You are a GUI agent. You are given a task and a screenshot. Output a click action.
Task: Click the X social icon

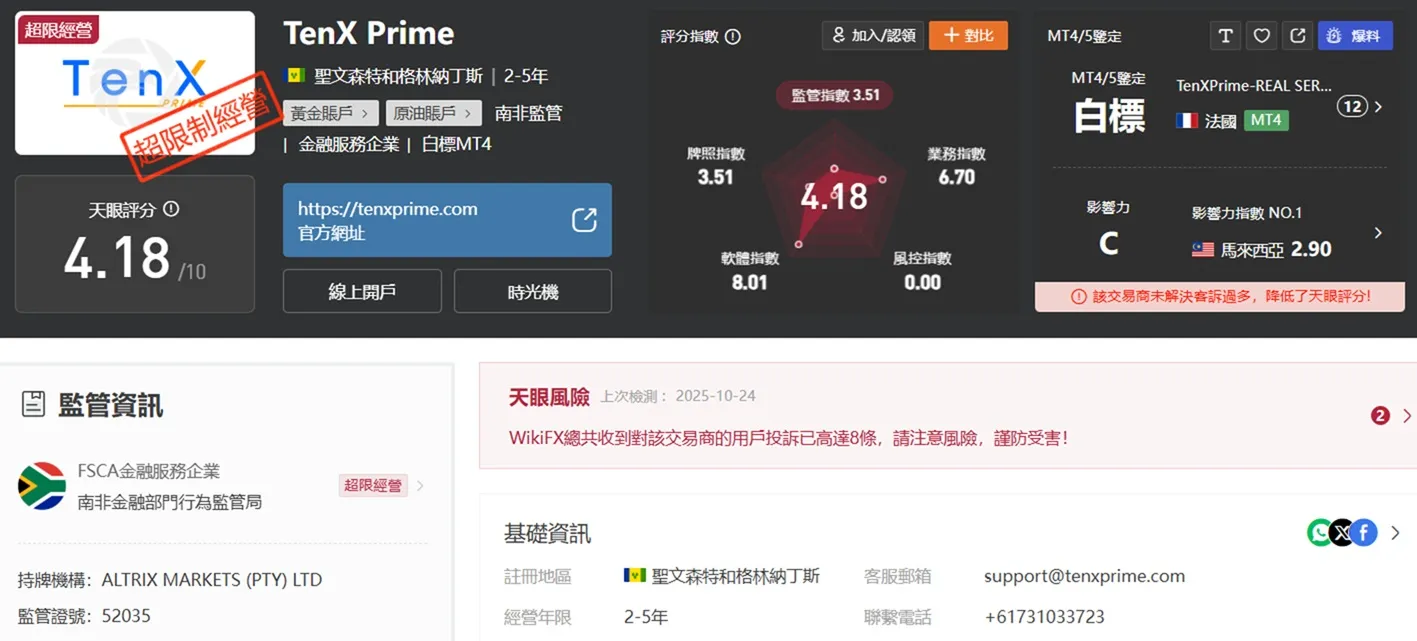[1342, 533]
